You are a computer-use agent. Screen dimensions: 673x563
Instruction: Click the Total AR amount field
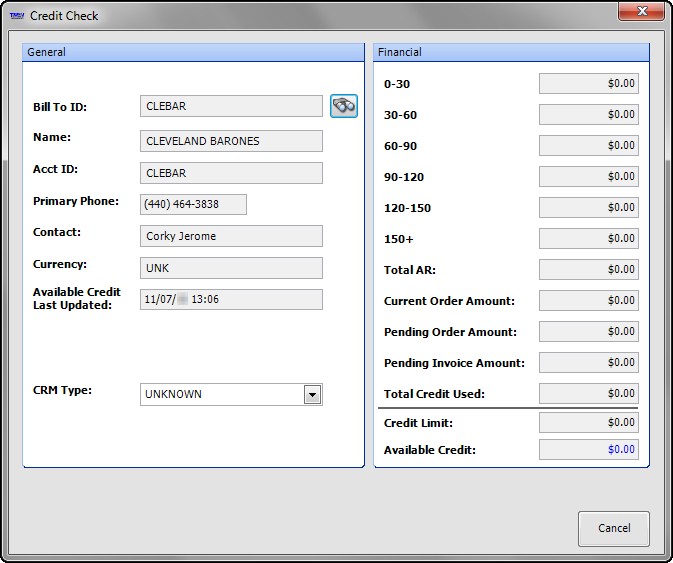588,270
